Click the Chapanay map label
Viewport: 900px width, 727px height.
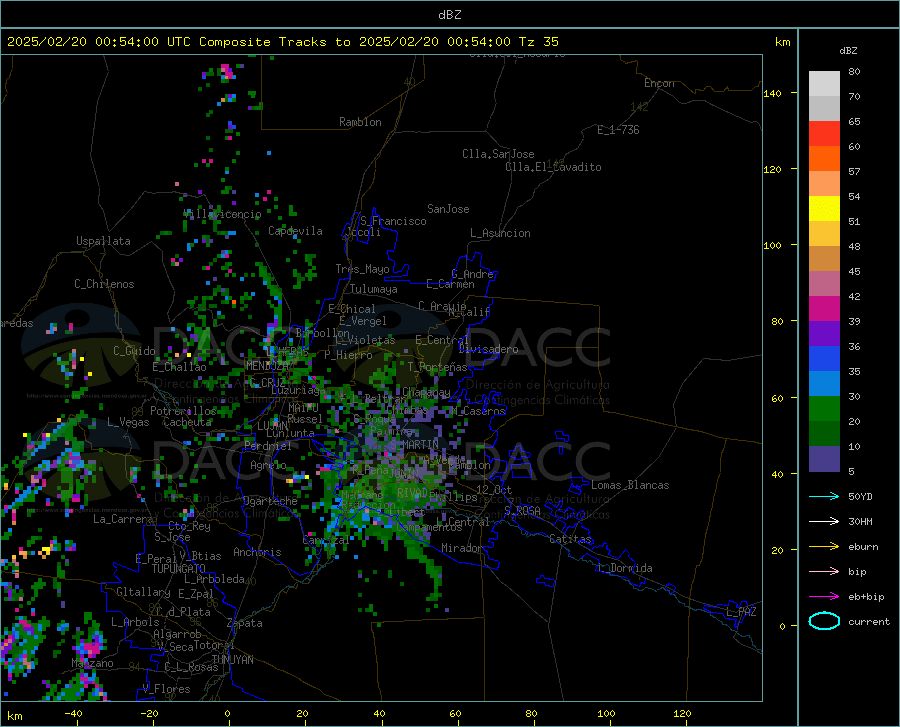[x=426, y=392]
